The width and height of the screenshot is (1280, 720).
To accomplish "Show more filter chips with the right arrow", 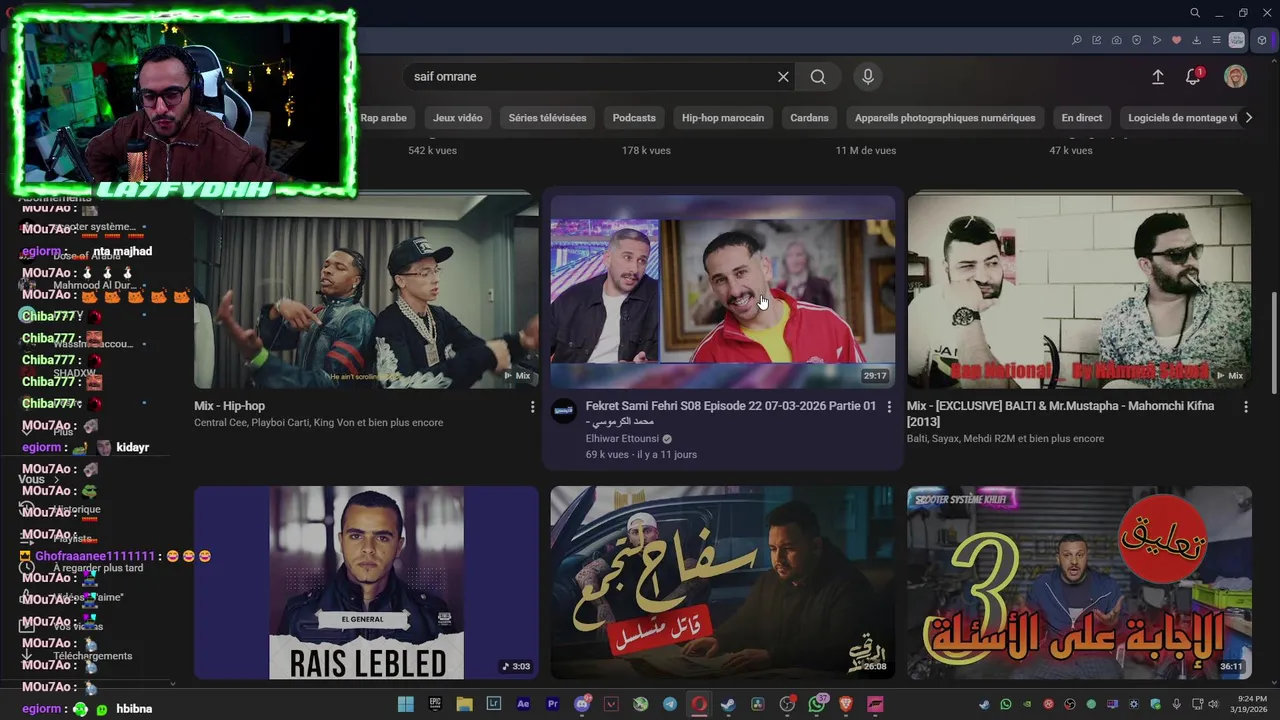I will point(1248,118).
